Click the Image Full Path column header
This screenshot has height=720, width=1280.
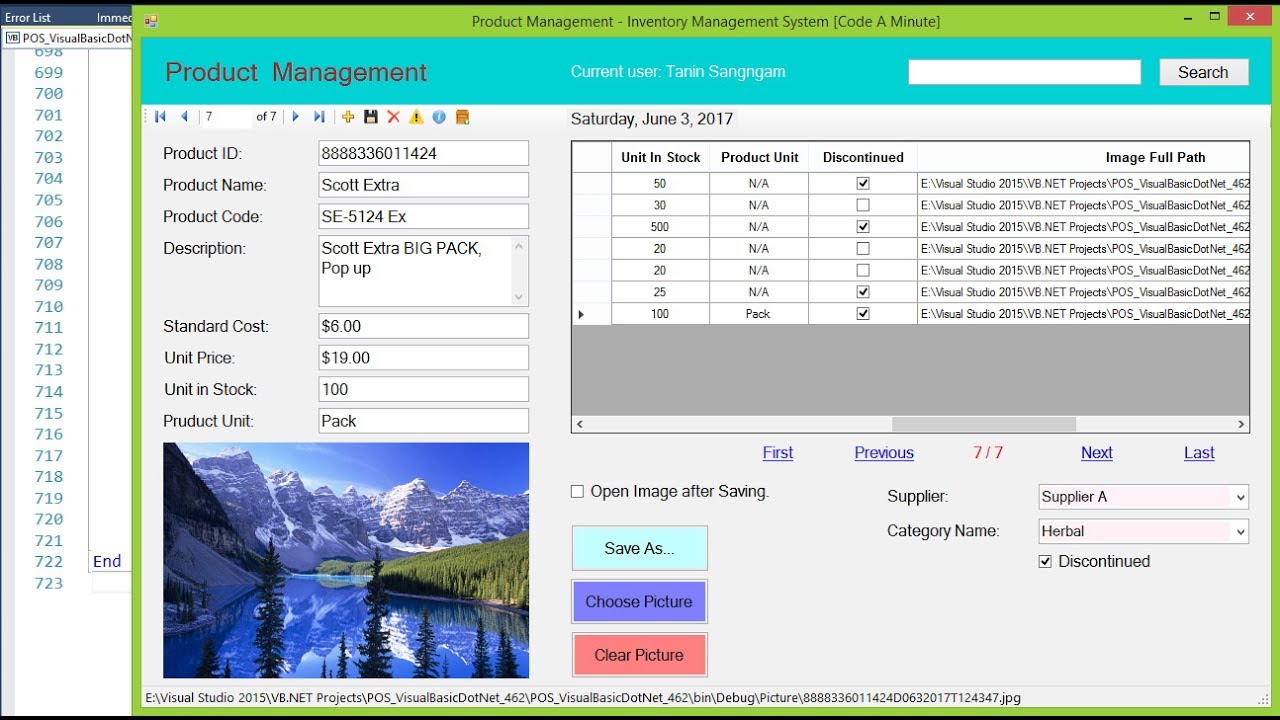point(1084,157)
